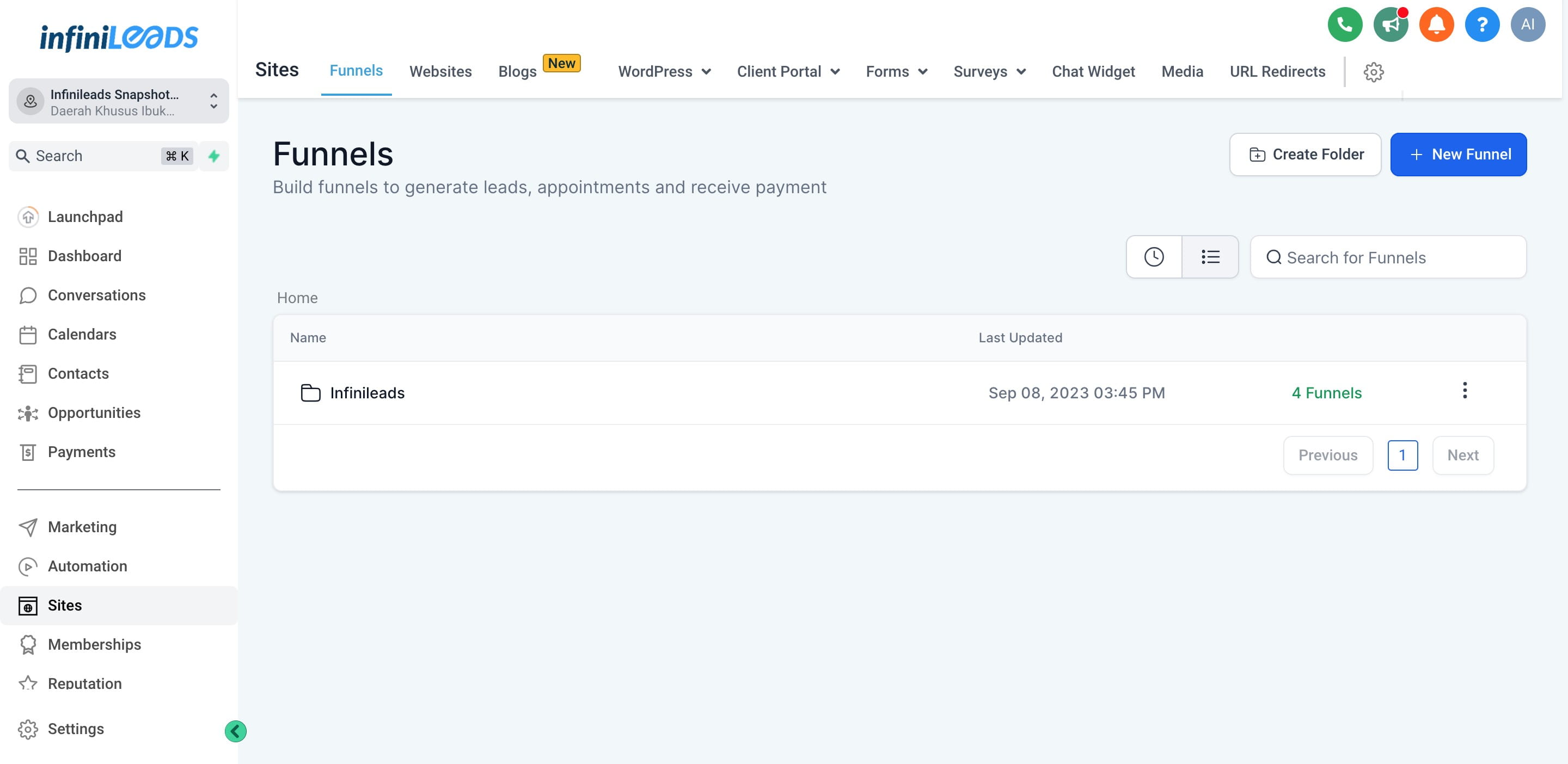Open the megaphone announcements icon
1568x764 pixels.
[1391, 25]
